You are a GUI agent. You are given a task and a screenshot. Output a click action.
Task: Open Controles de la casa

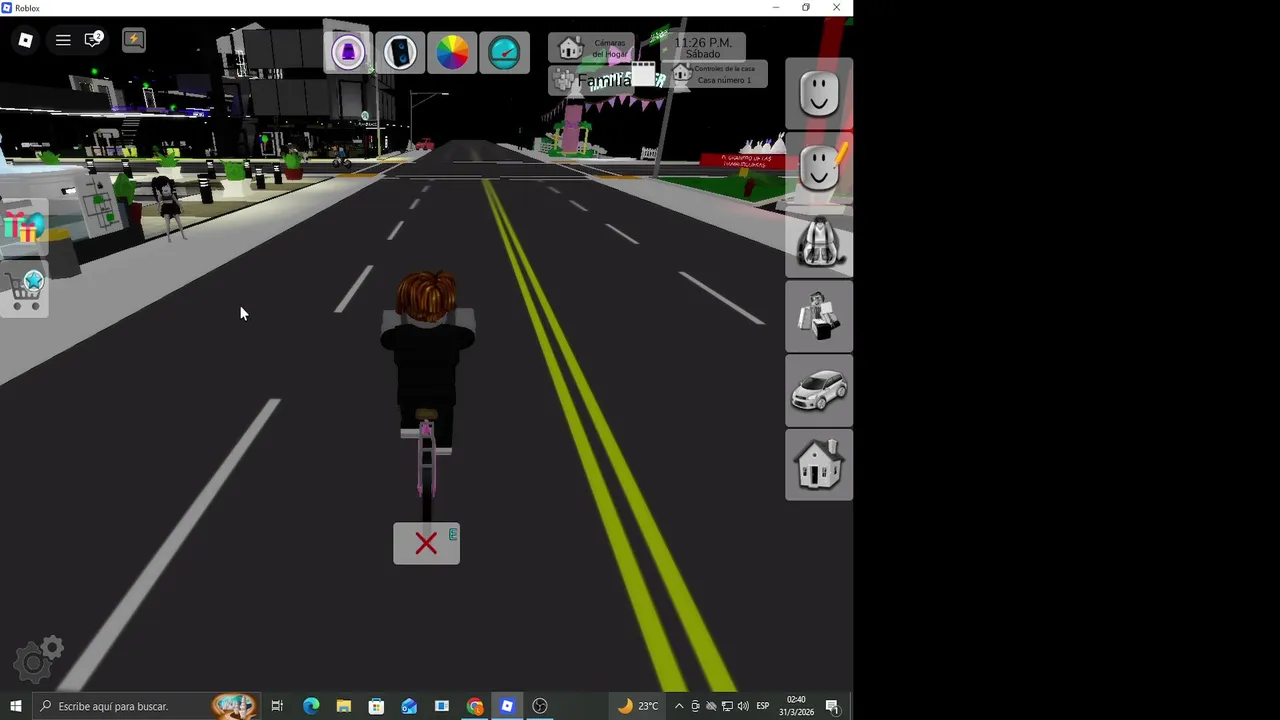tap(714, 74)
